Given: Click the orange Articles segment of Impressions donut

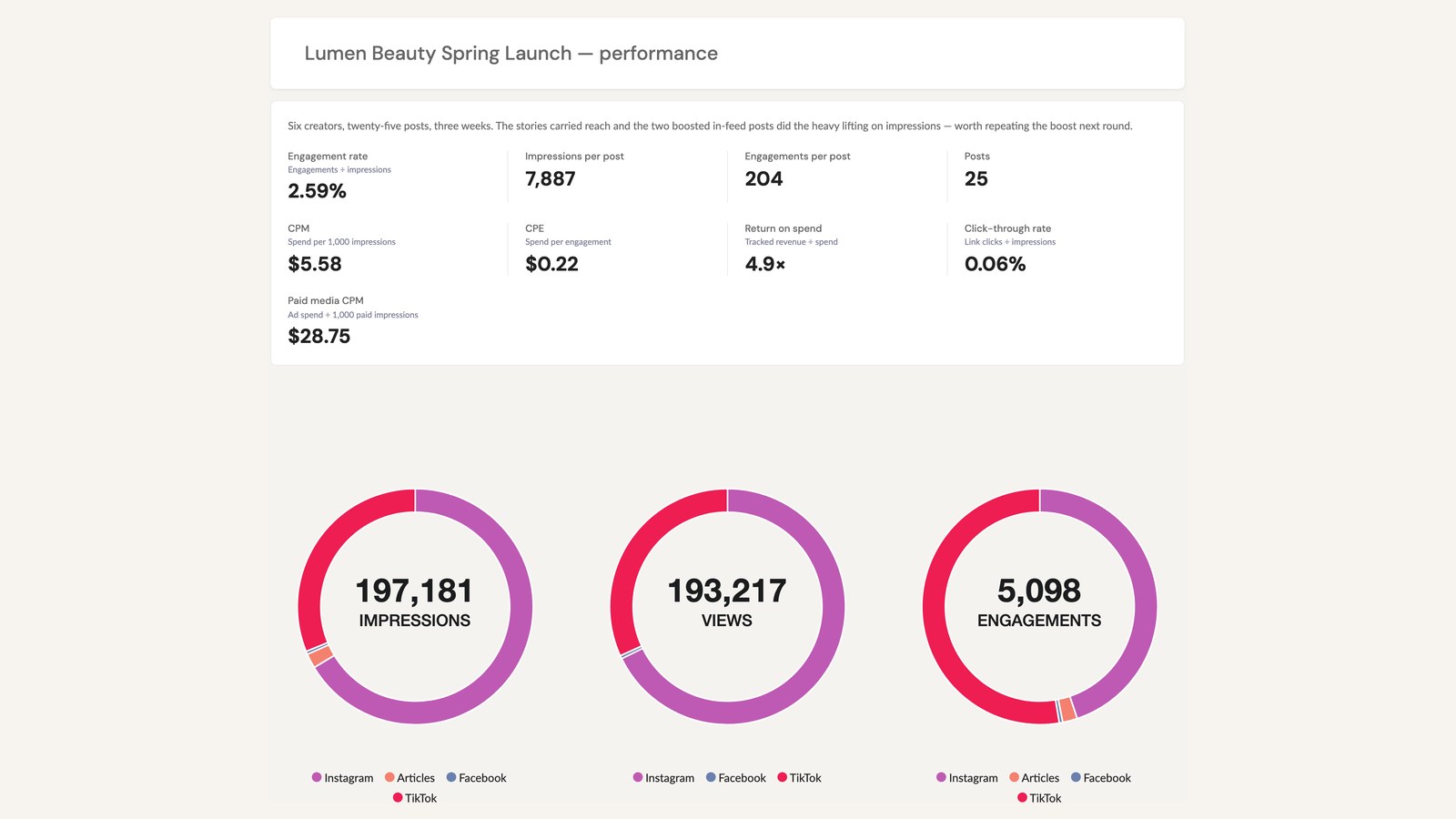Looking at the screenshot, I should [320, 656].
